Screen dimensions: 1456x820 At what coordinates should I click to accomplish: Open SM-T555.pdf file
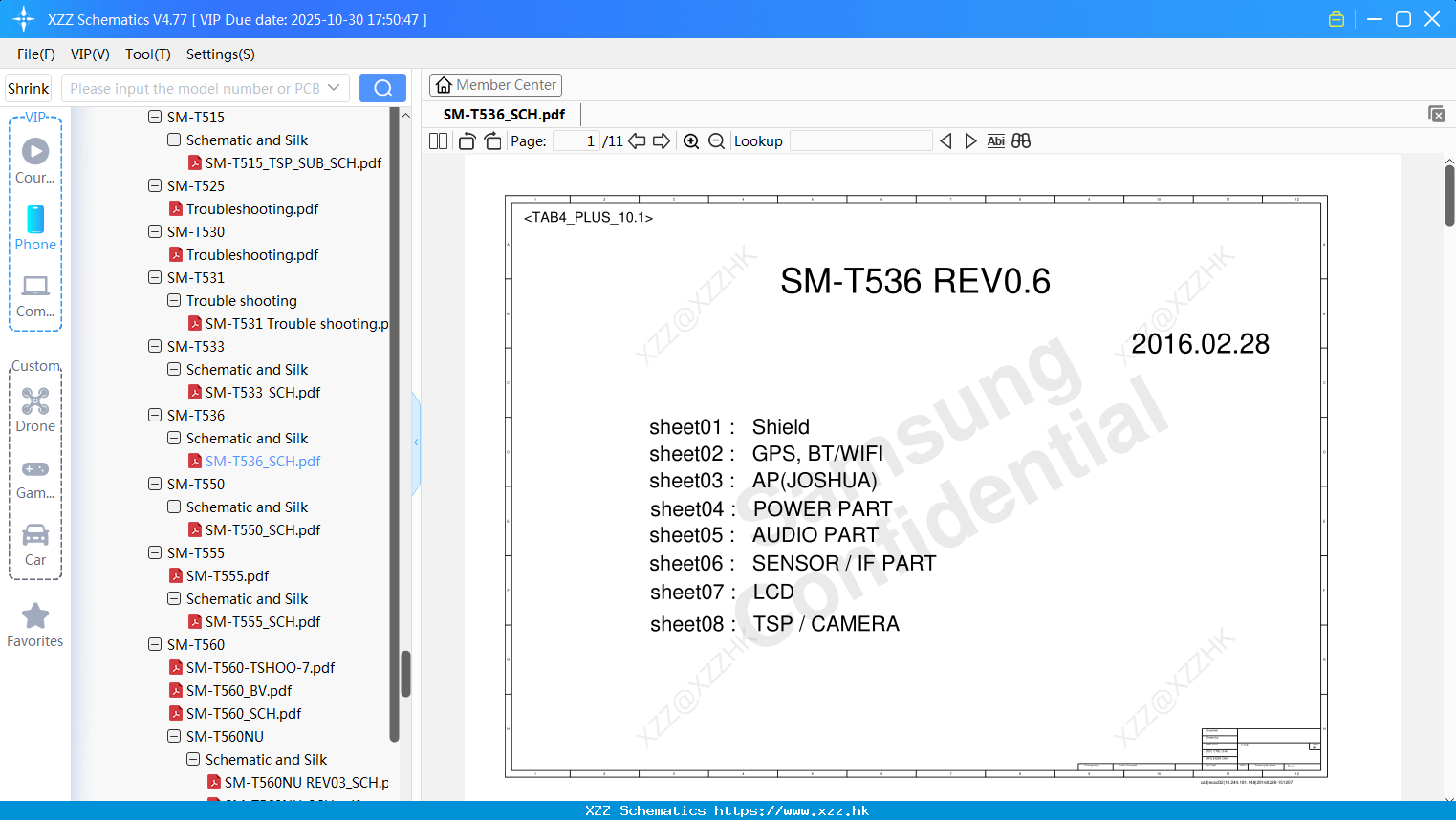[x=219, y=575]
